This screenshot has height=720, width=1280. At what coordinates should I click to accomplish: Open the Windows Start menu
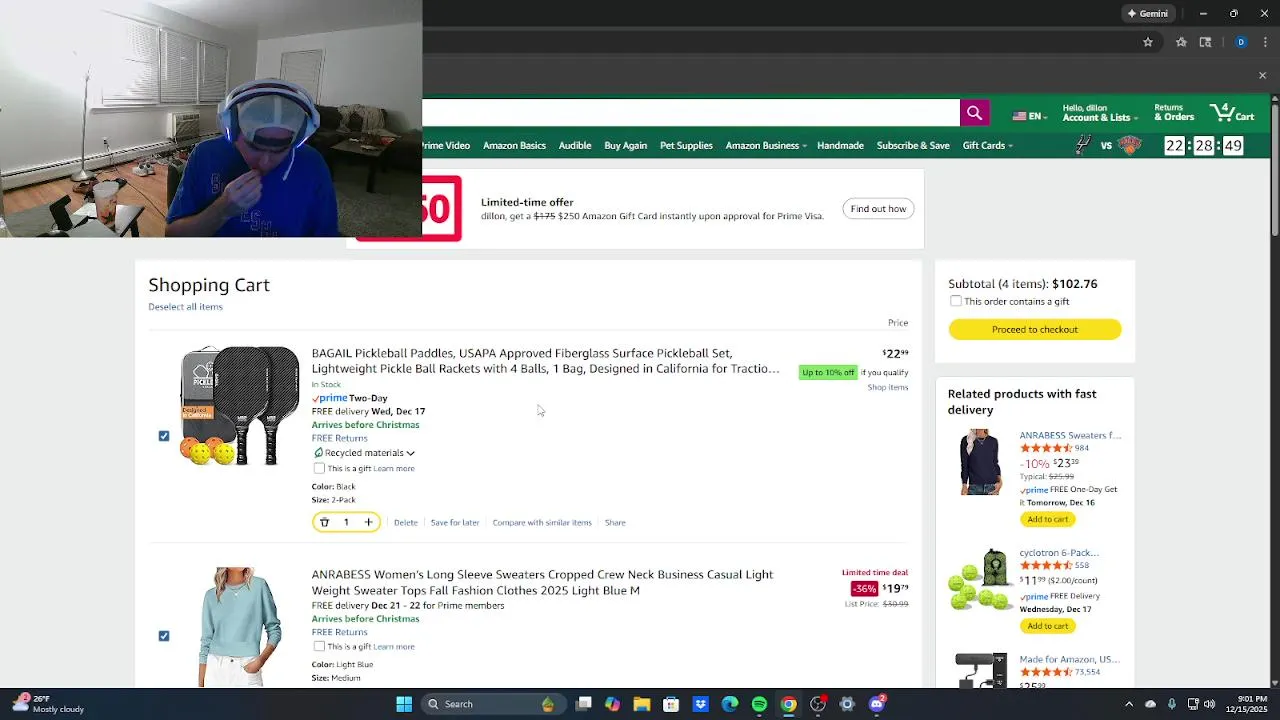pyautogui.click(x=404, y=704)
